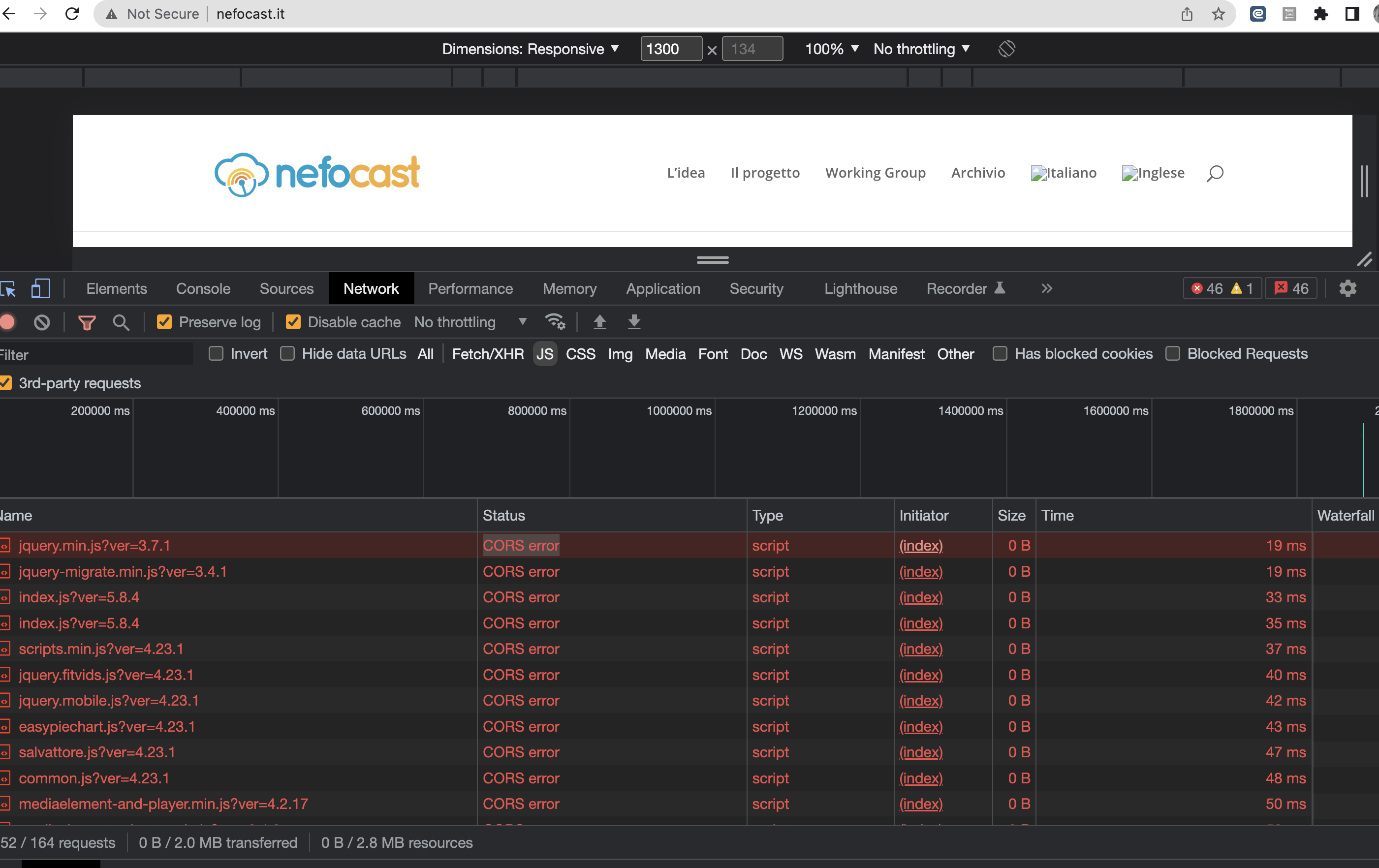Open the Lighthouse tab

click(x=860, y=288)
